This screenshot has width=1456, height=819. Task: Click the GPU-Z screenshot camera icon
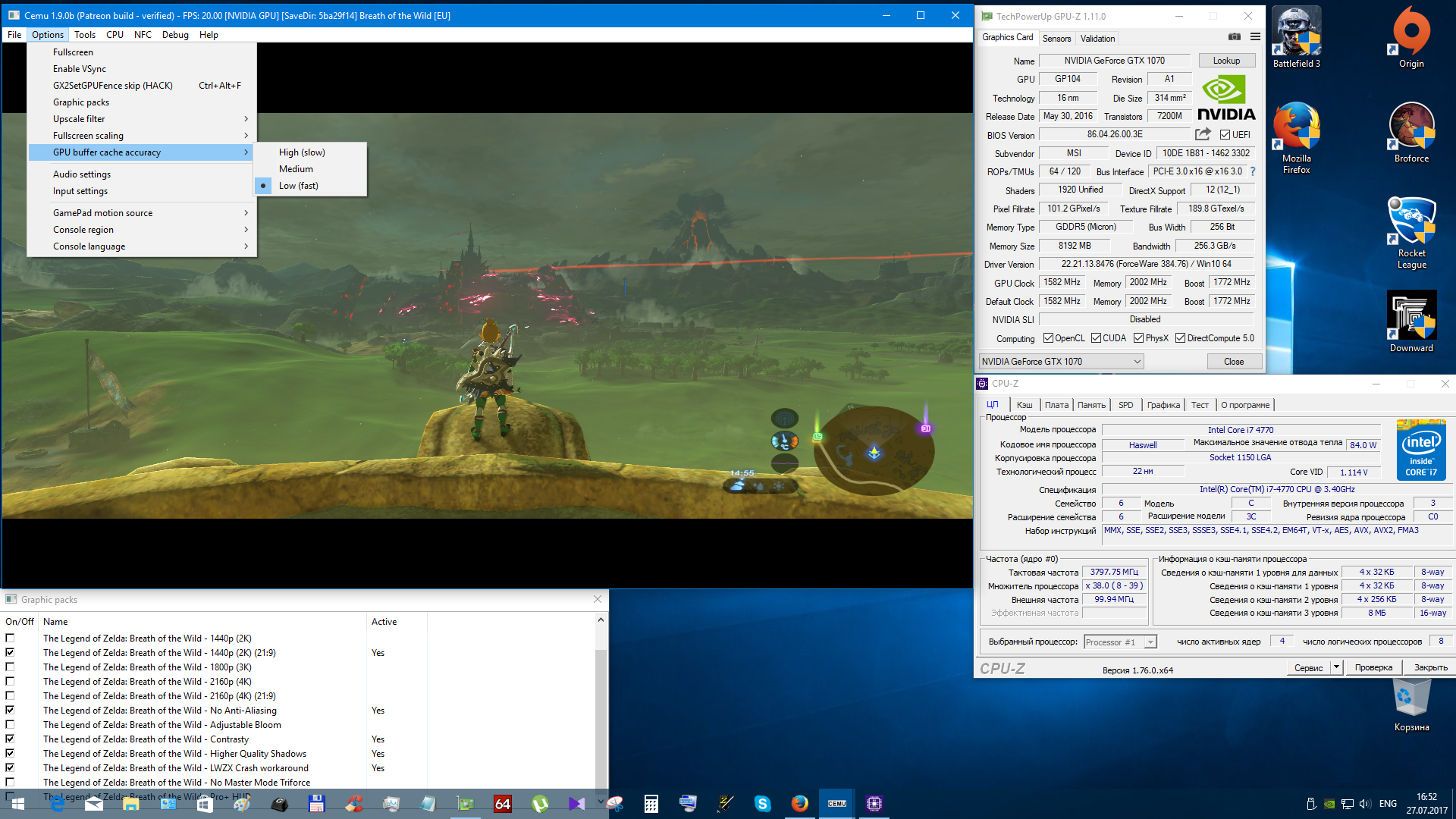click(1235, 37)
